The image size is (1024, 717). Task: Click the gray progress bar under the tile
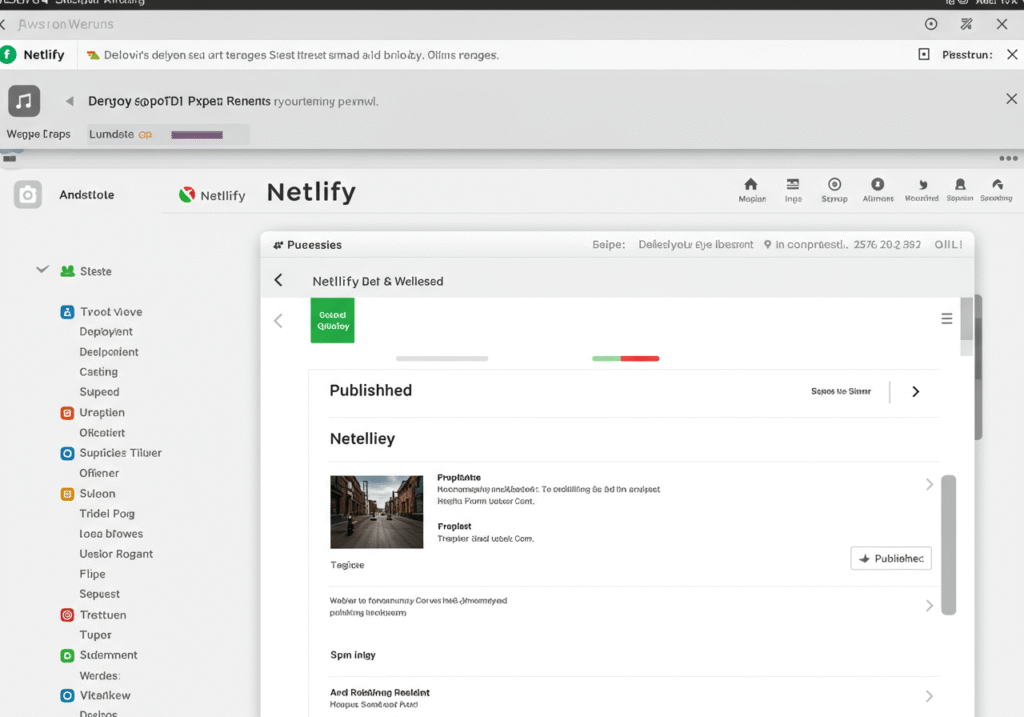(x=442, y=358)
